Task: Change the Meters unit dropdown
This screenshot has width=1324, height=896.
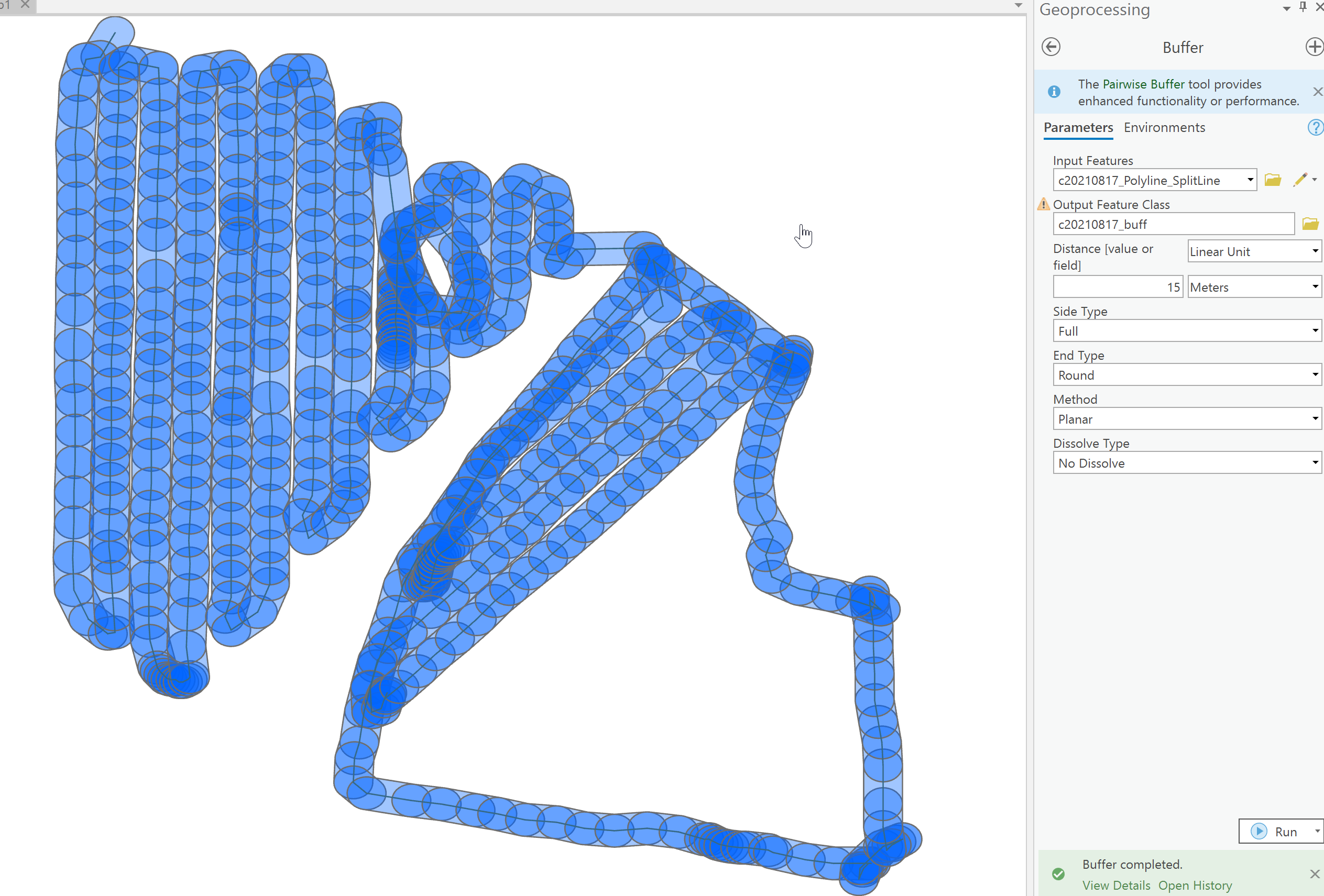Action: [x=1254, y=287]
